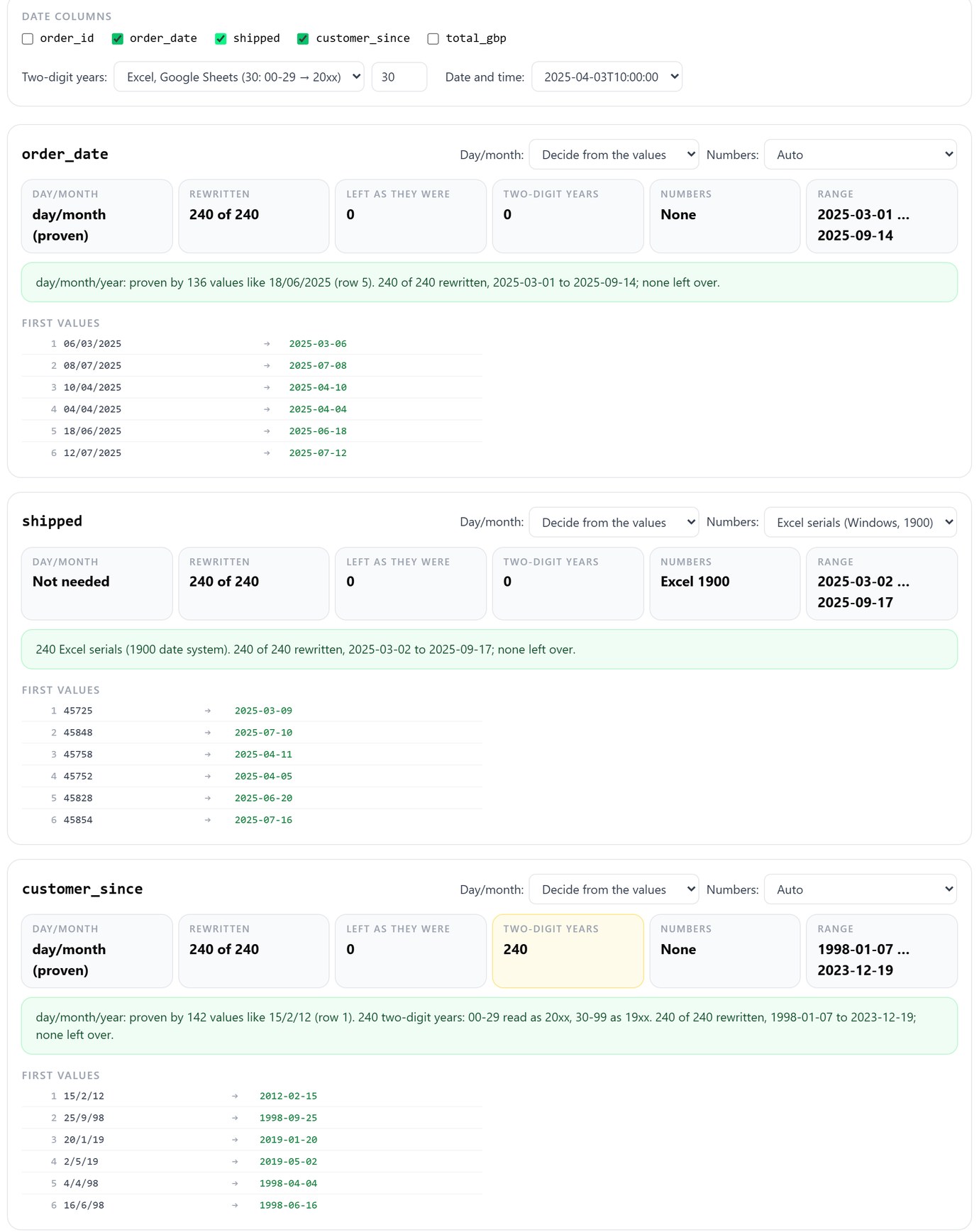Click converted date 2025-07-08
Screen dimensions: 979x1232
pos(318,366)
